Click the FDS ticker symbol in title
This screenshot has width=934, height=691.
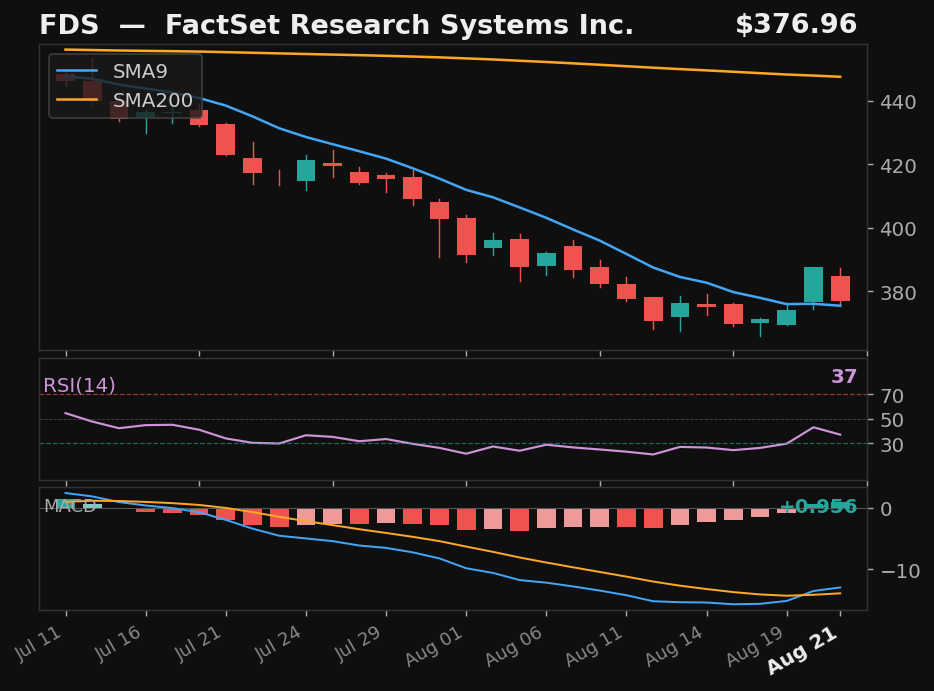coord(69,25)
